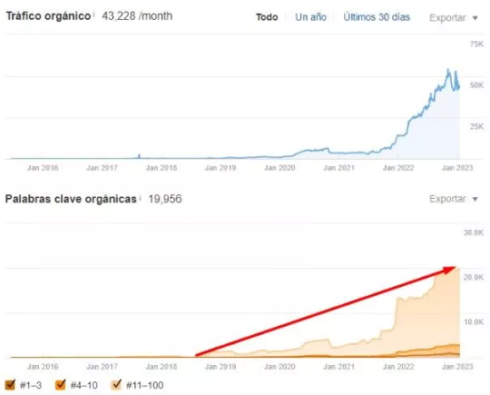This screenshot has height=395, width=490.
Task: Toggle the #4–10 positions checkbox
Action: click(x=60, y=384)
